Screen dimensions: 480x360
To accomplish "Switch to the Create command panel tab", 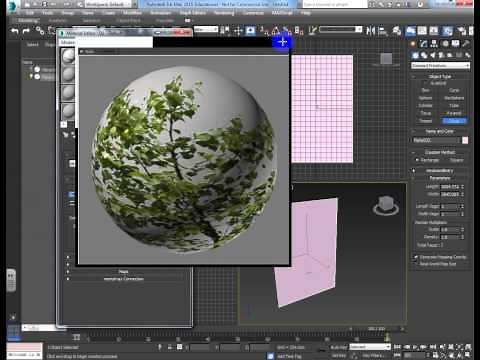I will [413, 44].
